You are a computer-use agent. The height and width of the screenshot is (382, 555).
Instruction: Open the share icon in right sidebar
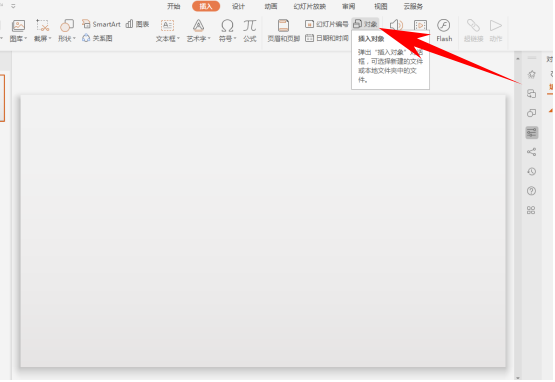click(x=531, y=152)
